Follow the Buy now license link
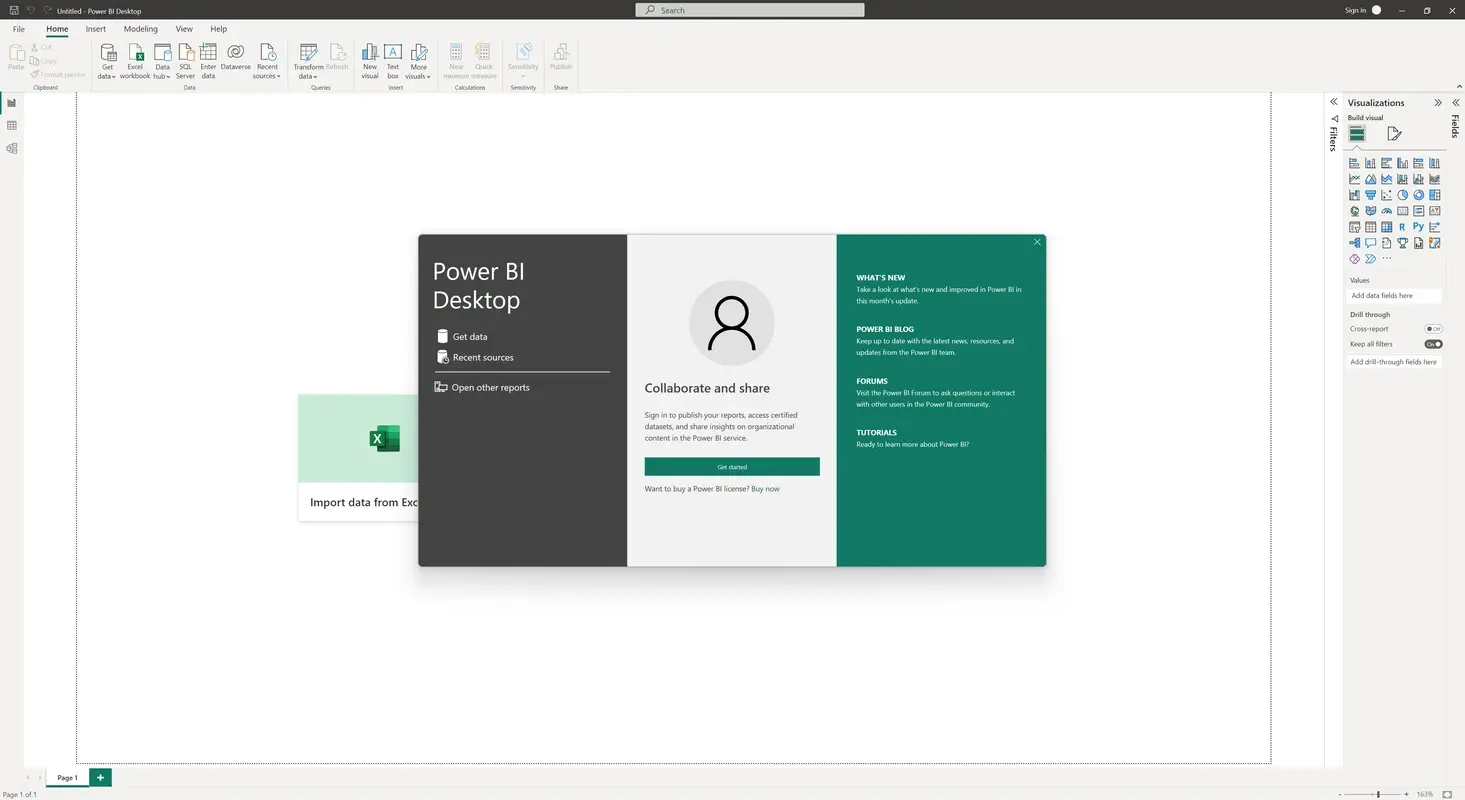The height and width of the screenshot is (800, 1465). (767, 489)
